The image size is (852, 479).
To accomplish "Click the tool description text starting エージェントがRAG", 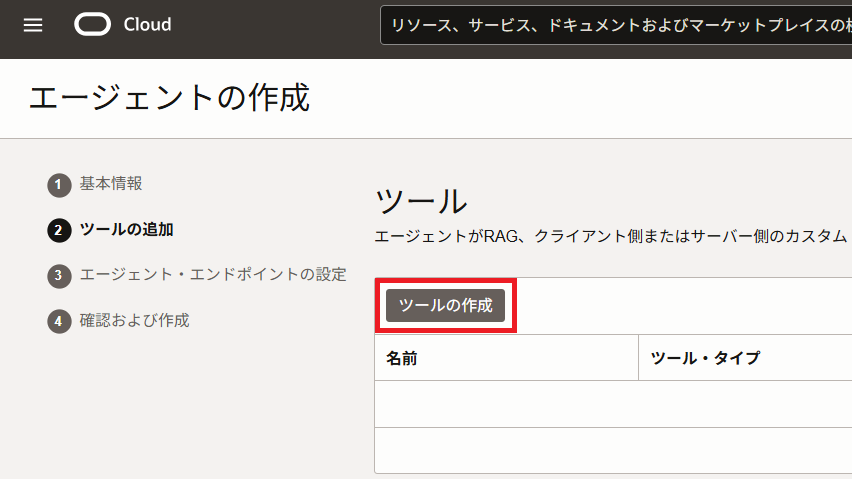I will 611,236.
